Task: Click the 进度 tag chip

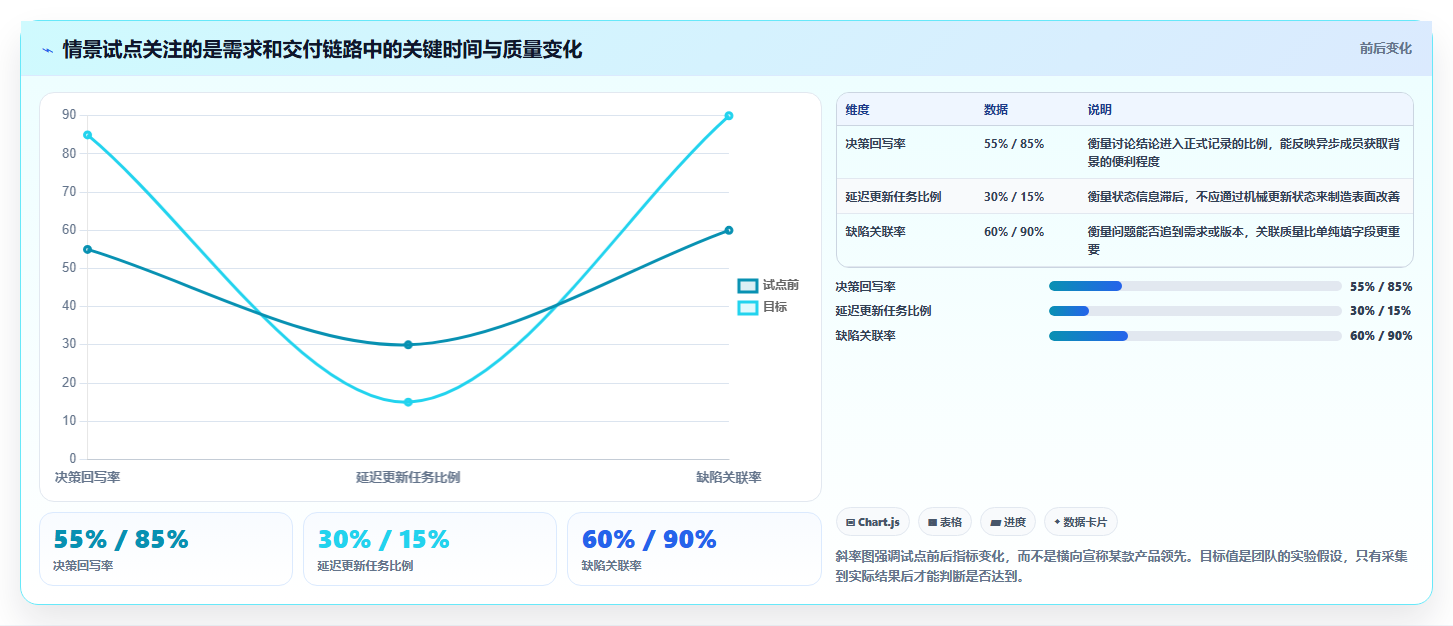Action: click(1008, 522)
